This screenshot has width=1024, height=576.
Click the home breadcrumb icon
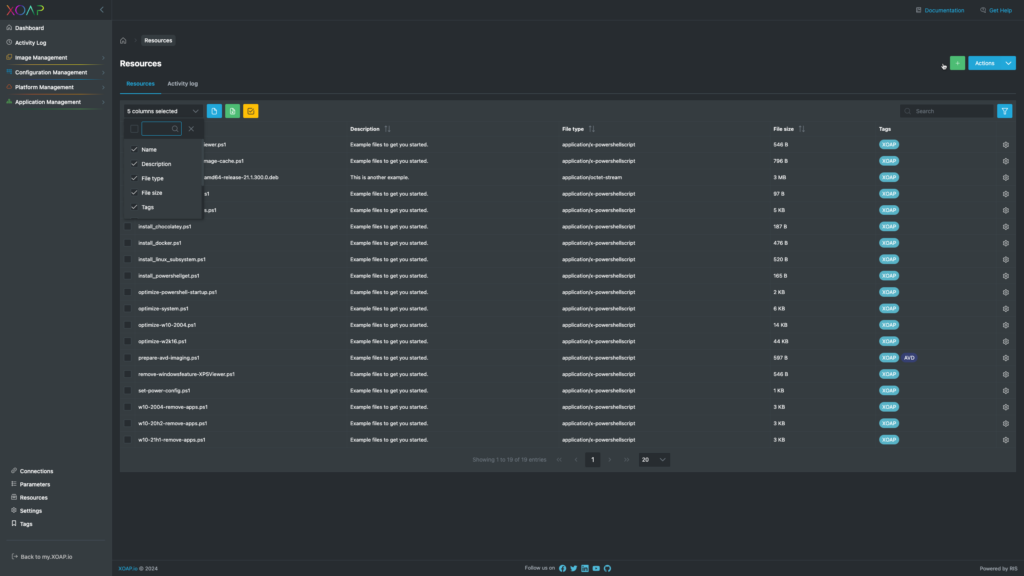click(123, 40)
